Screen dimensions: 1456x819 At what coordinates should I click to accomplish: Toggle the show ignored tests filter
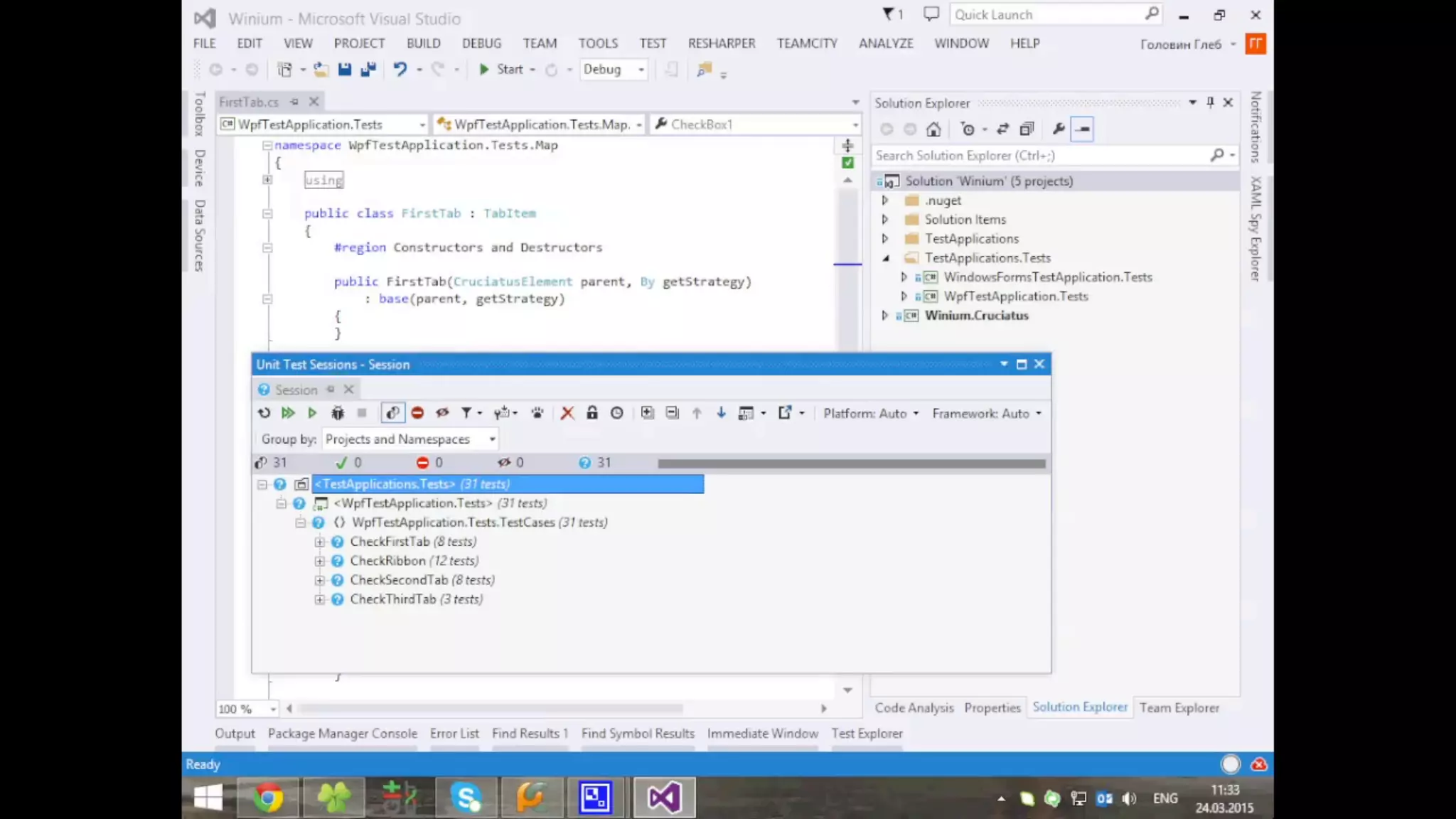442,413
